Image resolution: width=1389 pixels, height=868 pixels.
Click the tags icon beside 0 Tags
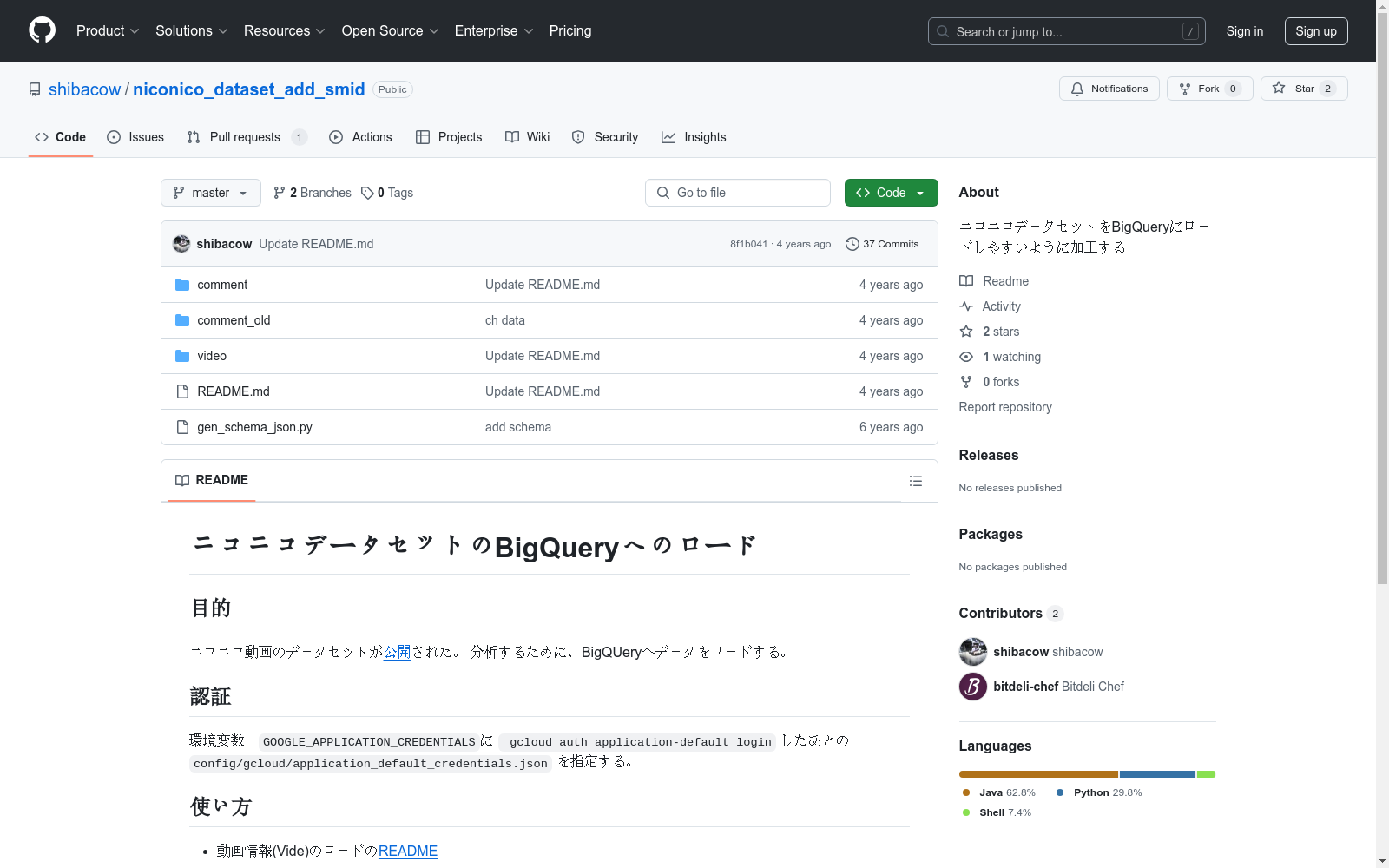tap(367, 193)
